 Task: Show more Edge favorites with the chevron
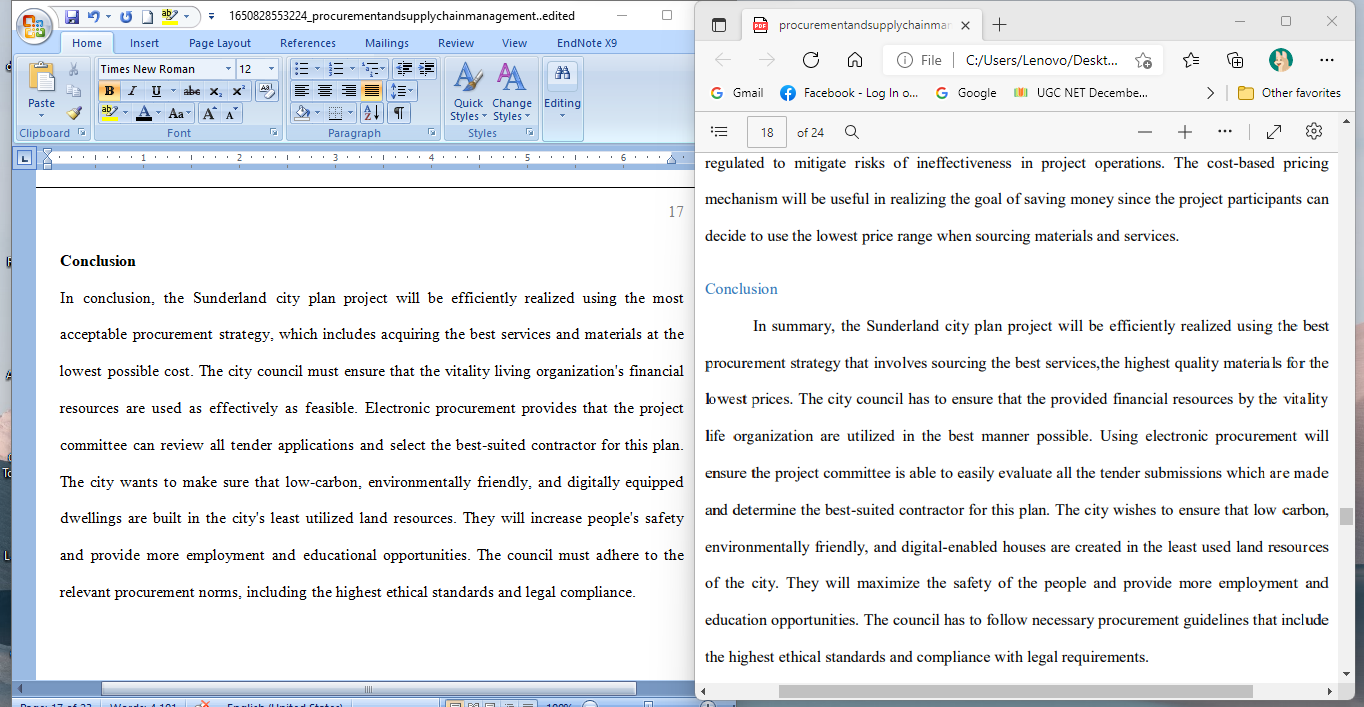[1211, 93]
